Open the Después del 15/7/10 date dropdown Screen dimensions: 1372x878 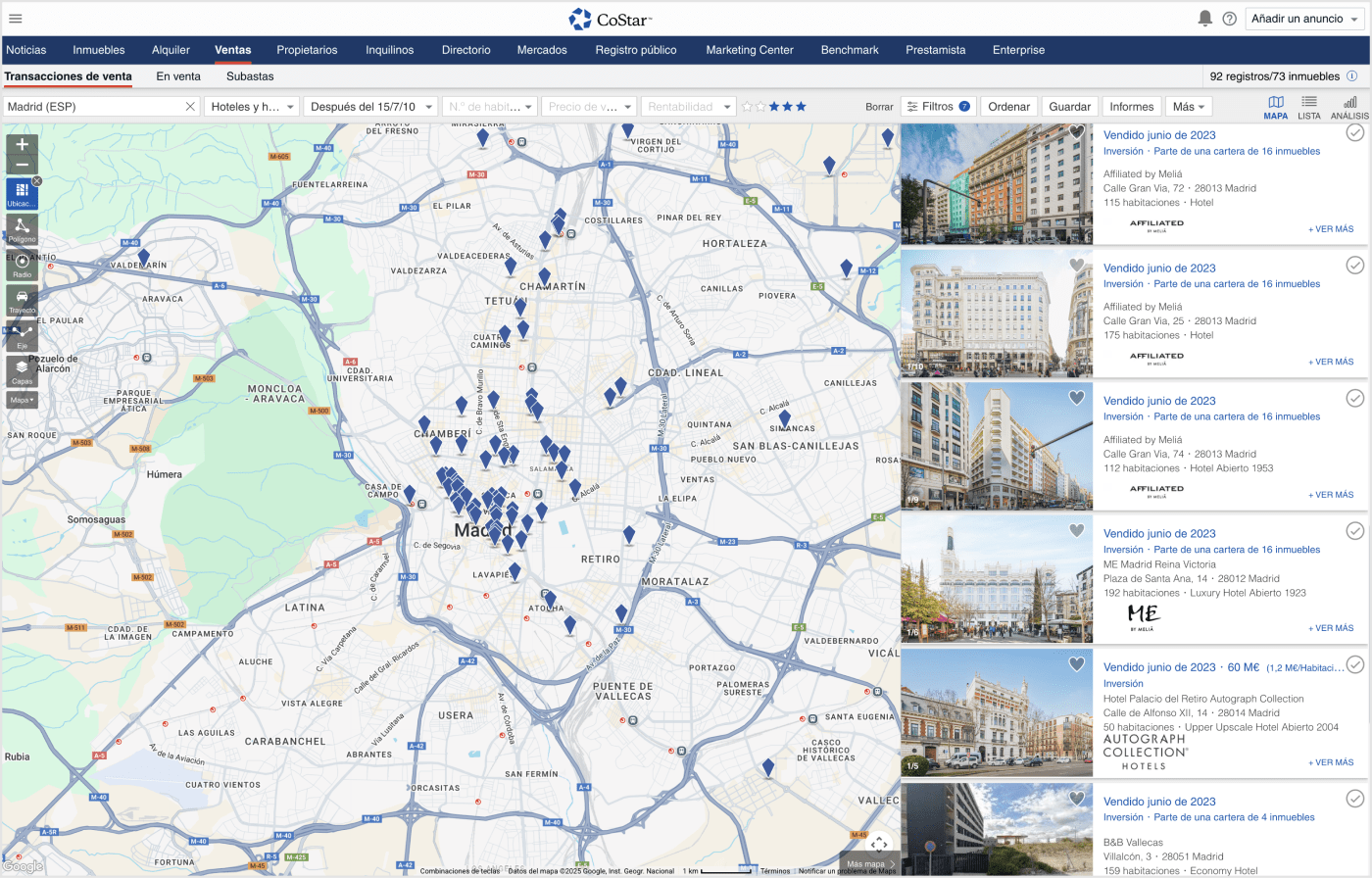370,107
